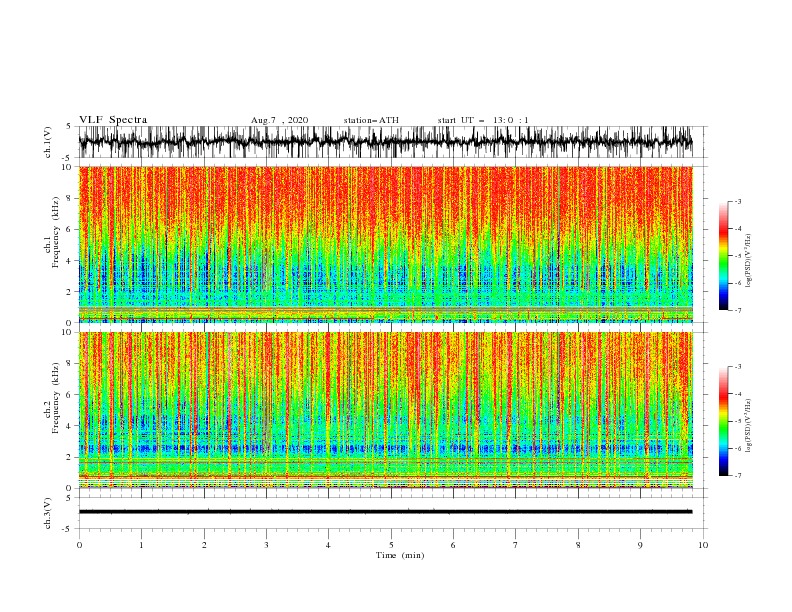Click the last time axis tick label "10"
Screen dimensions: 792x612
click(703, 545)
